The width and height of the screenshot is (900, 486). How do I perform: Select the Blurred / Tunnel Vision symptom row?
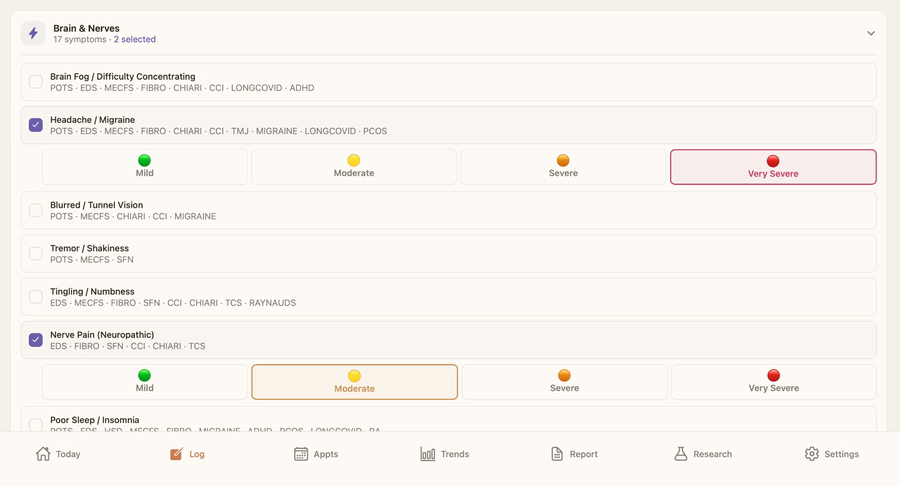click(448, 211)
